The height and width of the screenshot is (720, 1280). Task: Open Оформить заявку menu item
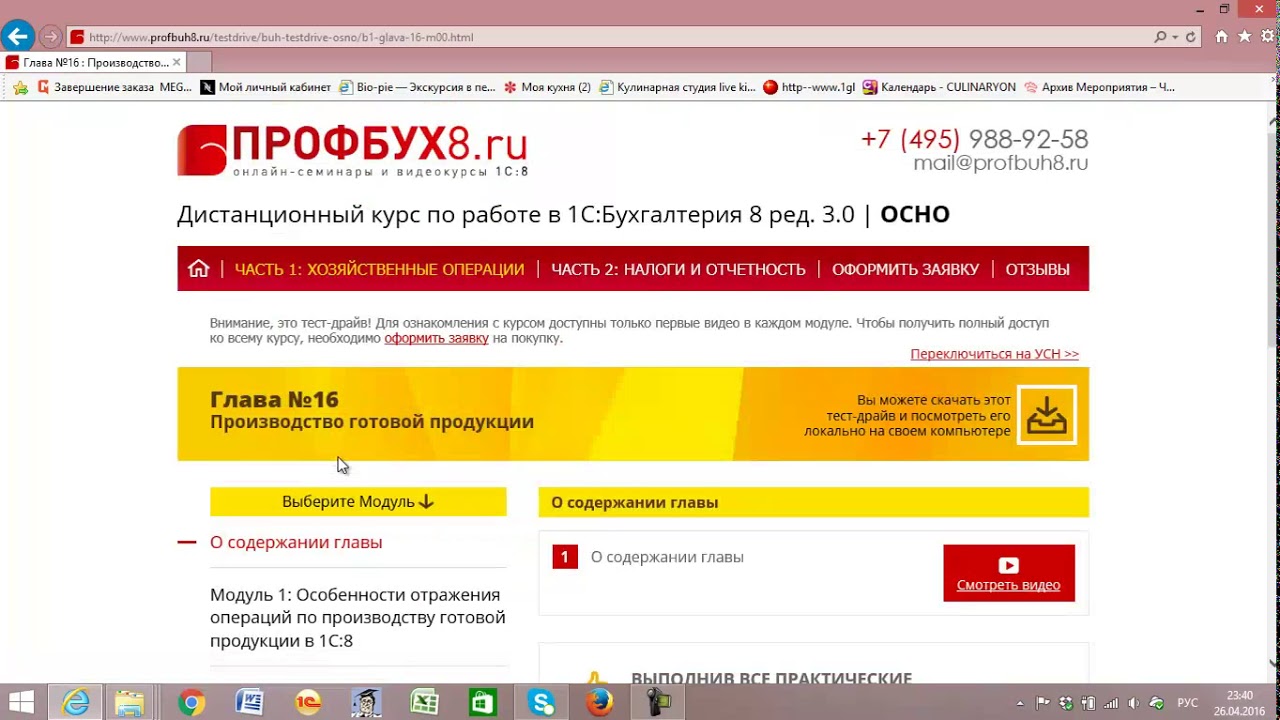coord(905,270)
